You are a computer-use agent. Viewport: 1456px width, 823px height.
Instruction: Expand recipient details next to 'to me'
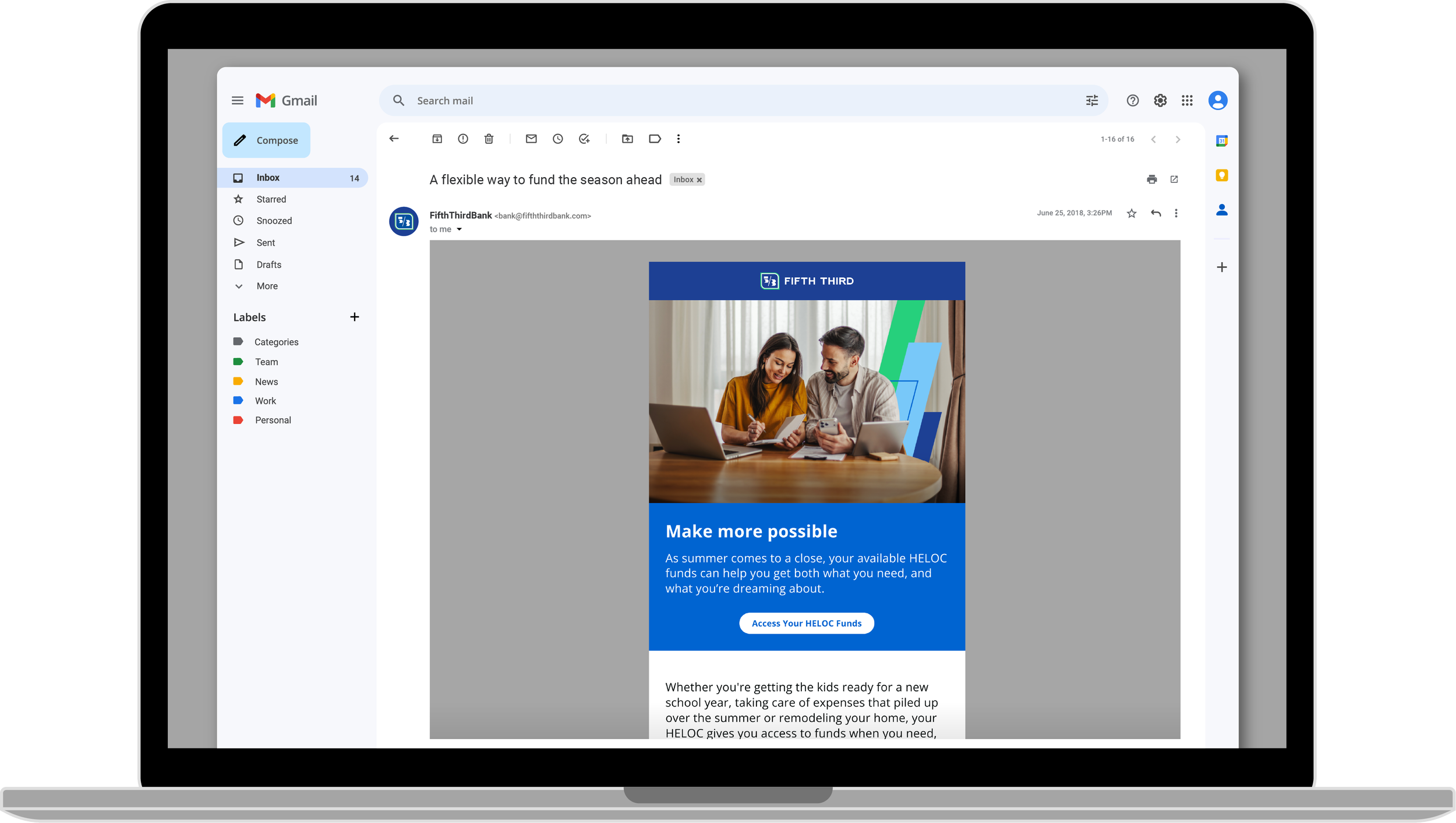[x=459, y=229]
